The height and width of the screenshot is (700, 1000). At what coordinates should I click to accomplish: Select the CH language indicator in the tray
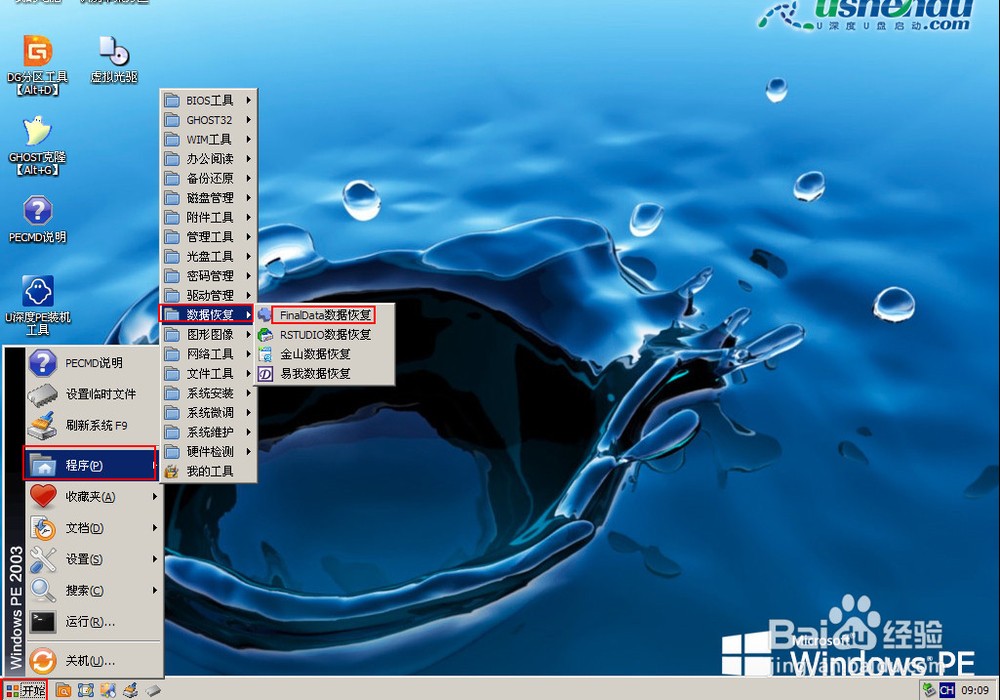point(947,689)
